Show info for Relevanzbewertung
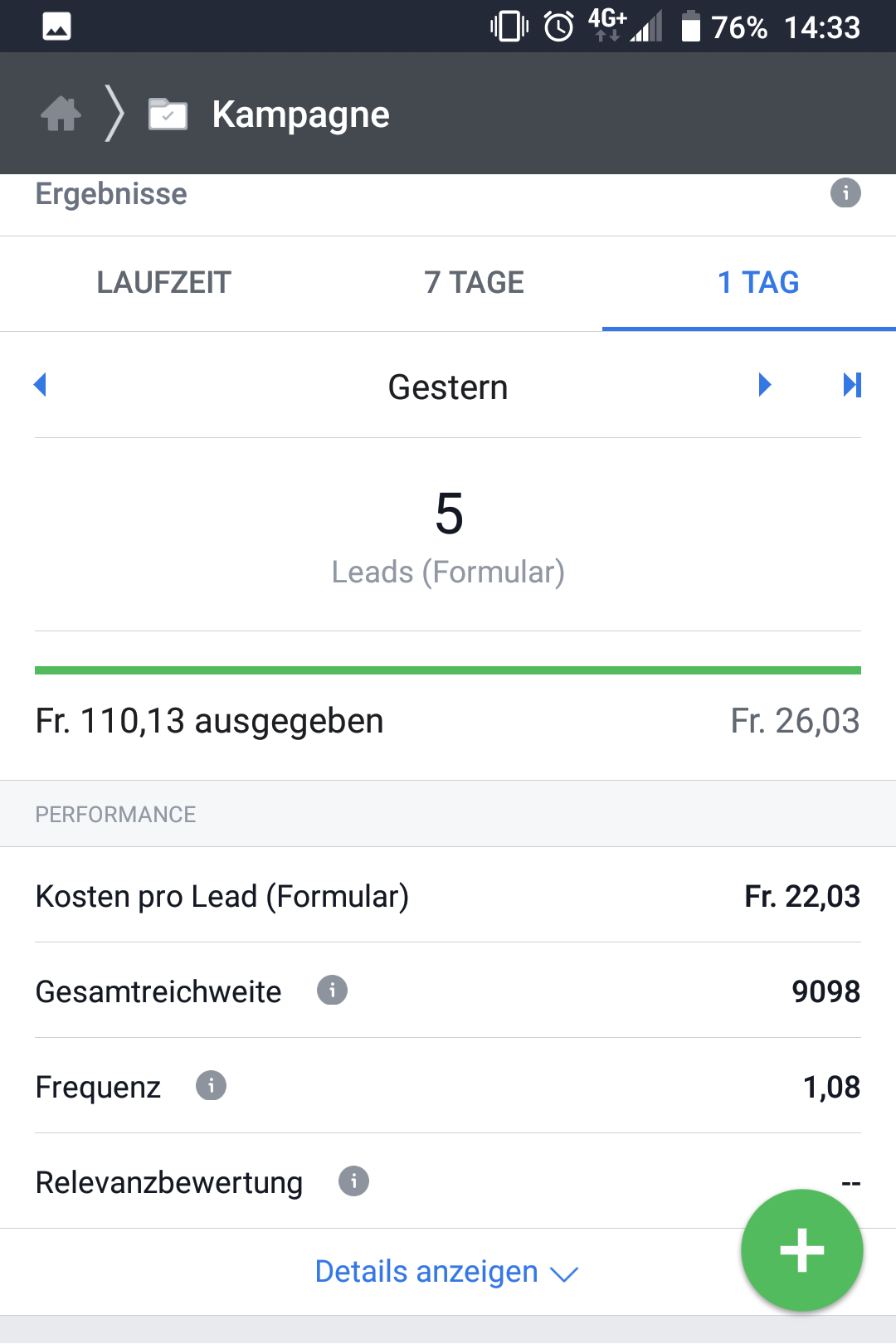The image size is (896, 1344). coord(353,1181)
